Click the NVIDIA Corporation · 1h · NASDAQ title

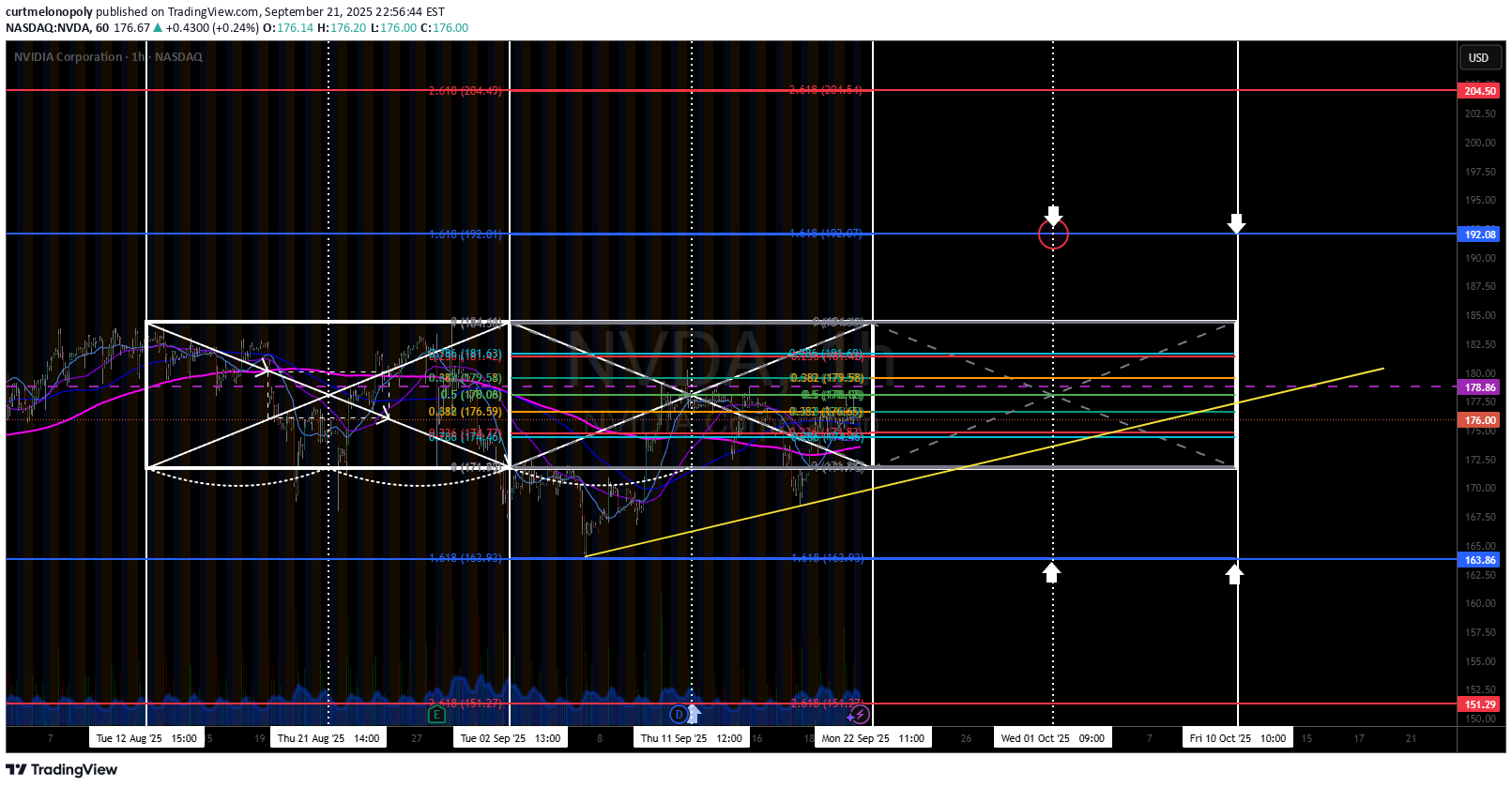(x=108, y=57)
